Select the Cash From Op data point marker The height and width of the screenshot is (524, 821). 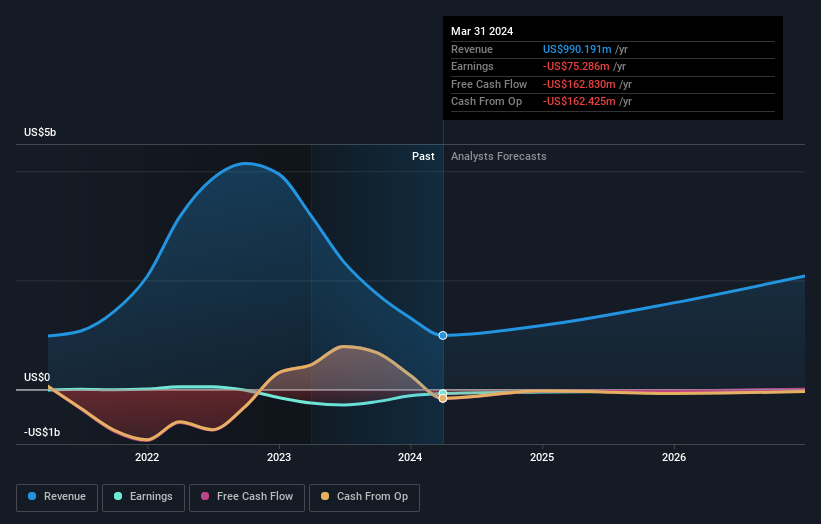pyautogui.click(x=443, y=399)
